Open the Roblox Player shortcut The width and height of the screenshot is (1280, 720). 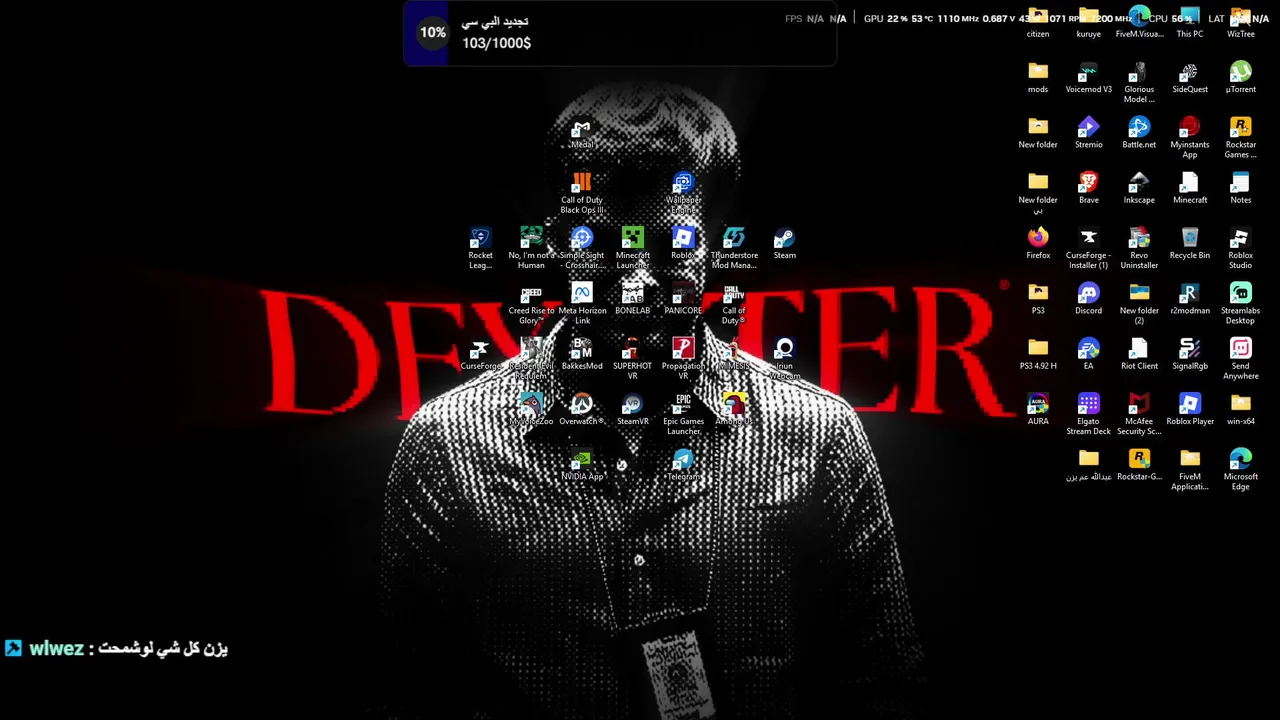(1190, 408)
